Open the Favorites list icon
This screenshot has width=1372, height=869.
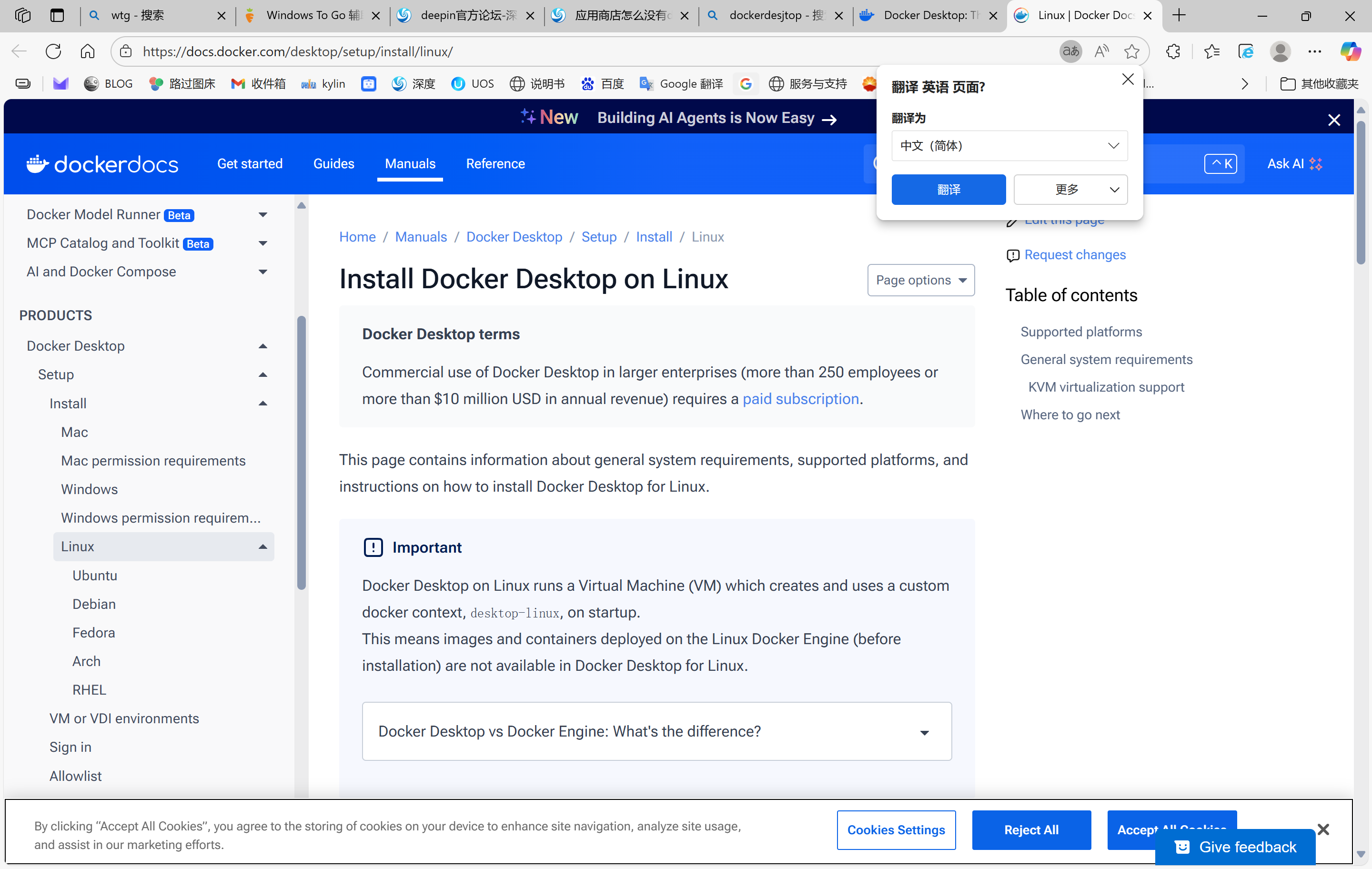(1211, 51)
